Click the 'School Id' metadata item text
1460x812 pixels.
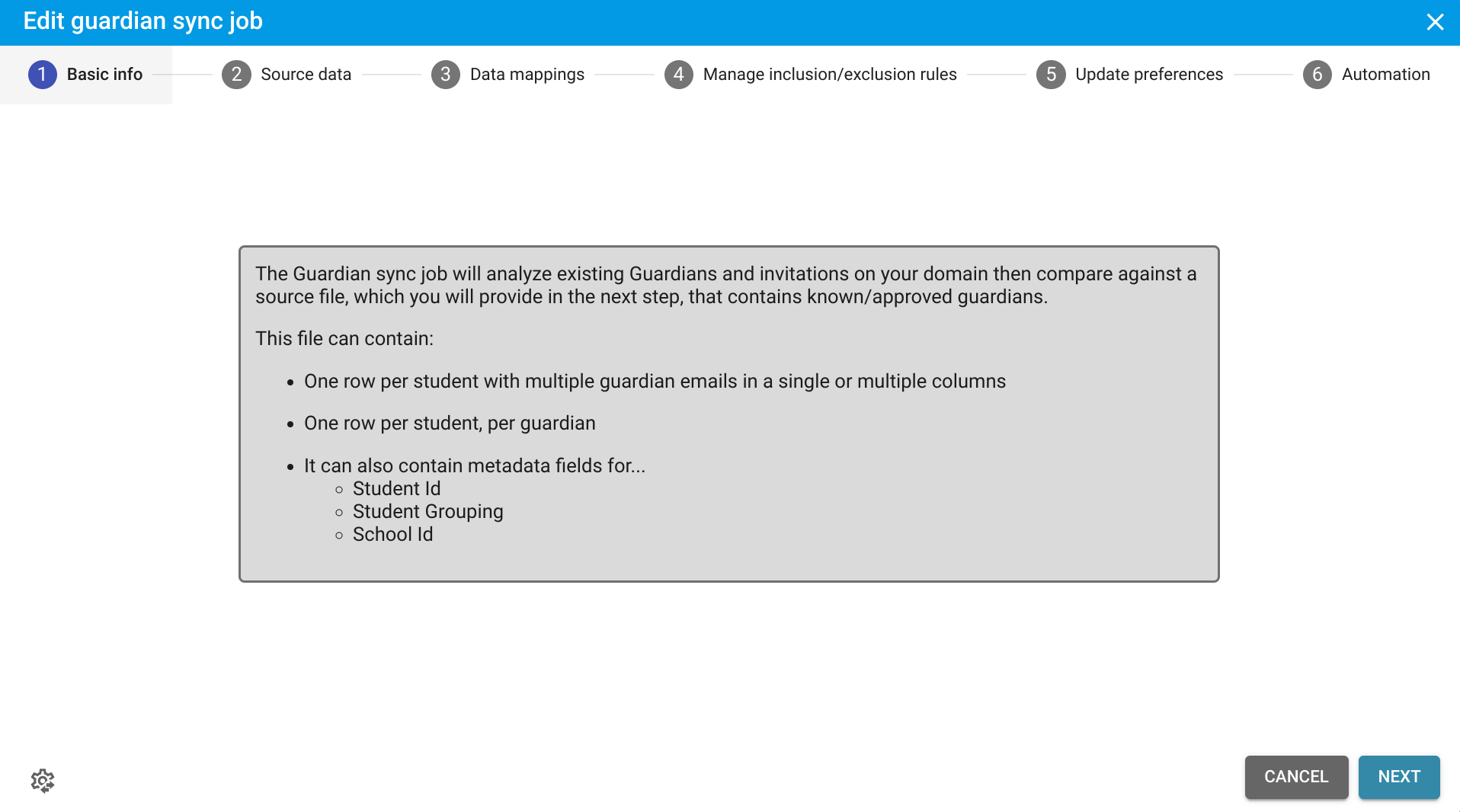pyautogui.click(x=392, y=535)
